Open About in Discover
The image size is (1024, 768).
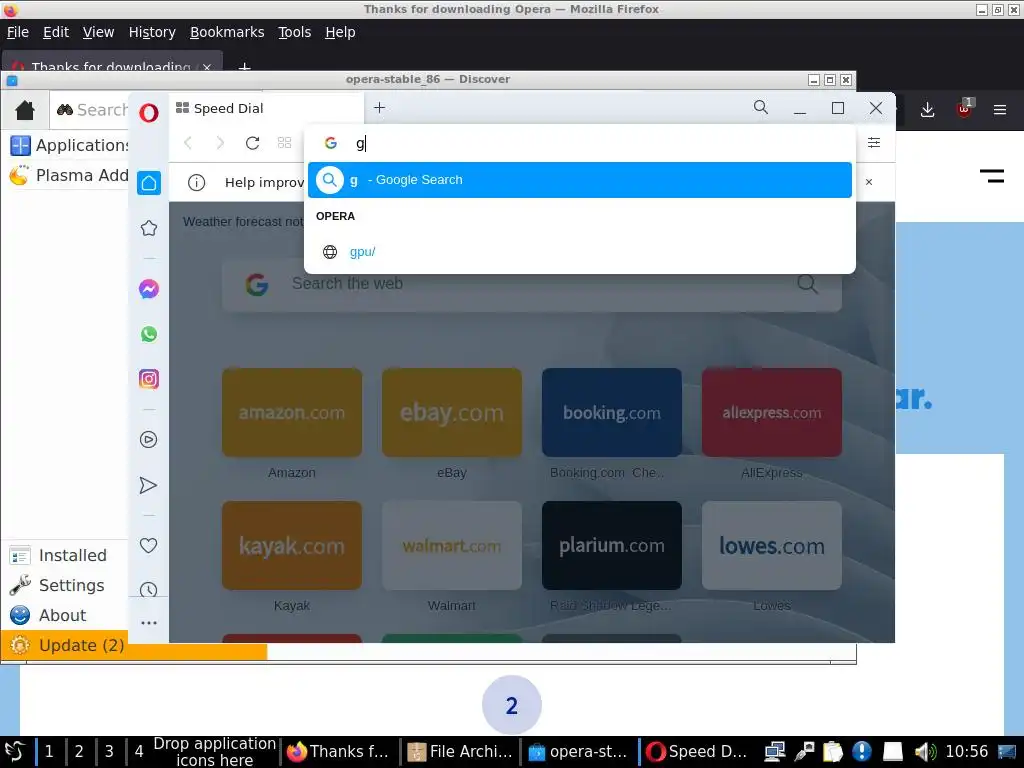pyautogui.click(x=64, y=616)
